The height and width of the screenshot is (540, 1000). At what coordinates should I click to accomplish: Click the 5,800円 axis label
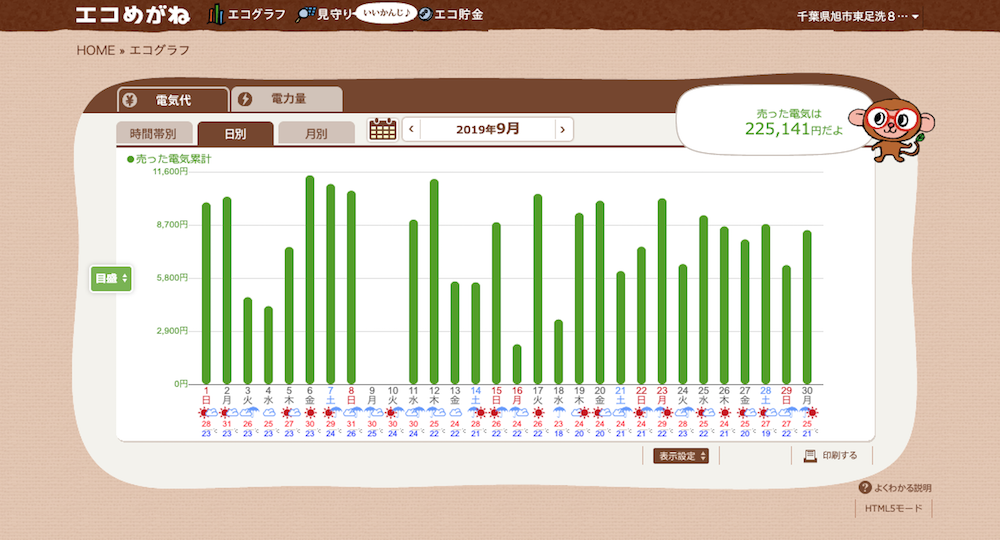pos(172,277)
